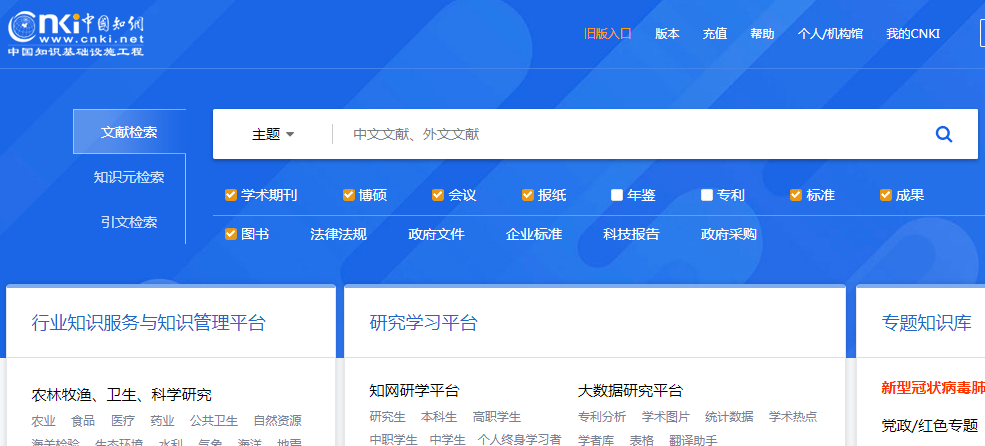Open the 企业标准 link
985x446 pixels.
[x=534, y=234]
